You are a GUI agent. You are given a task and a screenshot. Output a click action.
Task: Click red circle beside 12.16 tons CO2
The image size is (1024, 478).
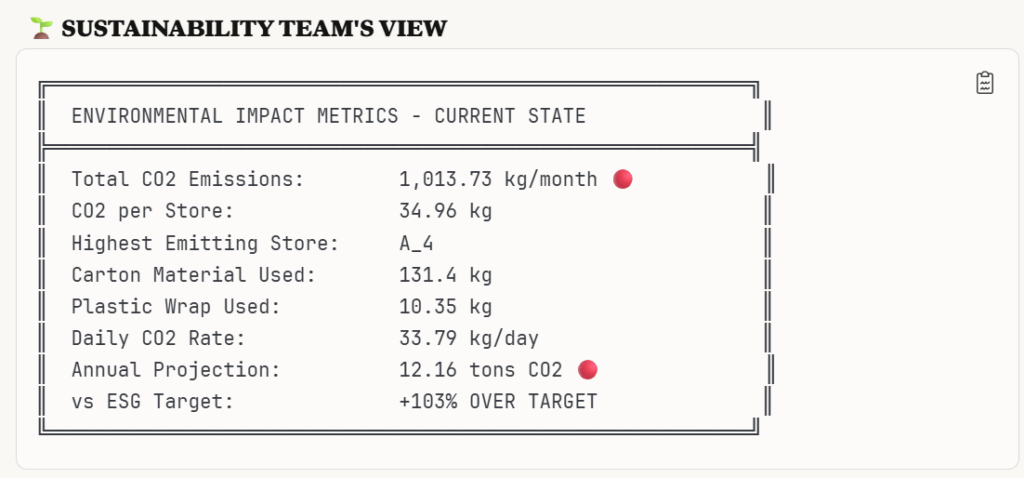pos(587,370)
